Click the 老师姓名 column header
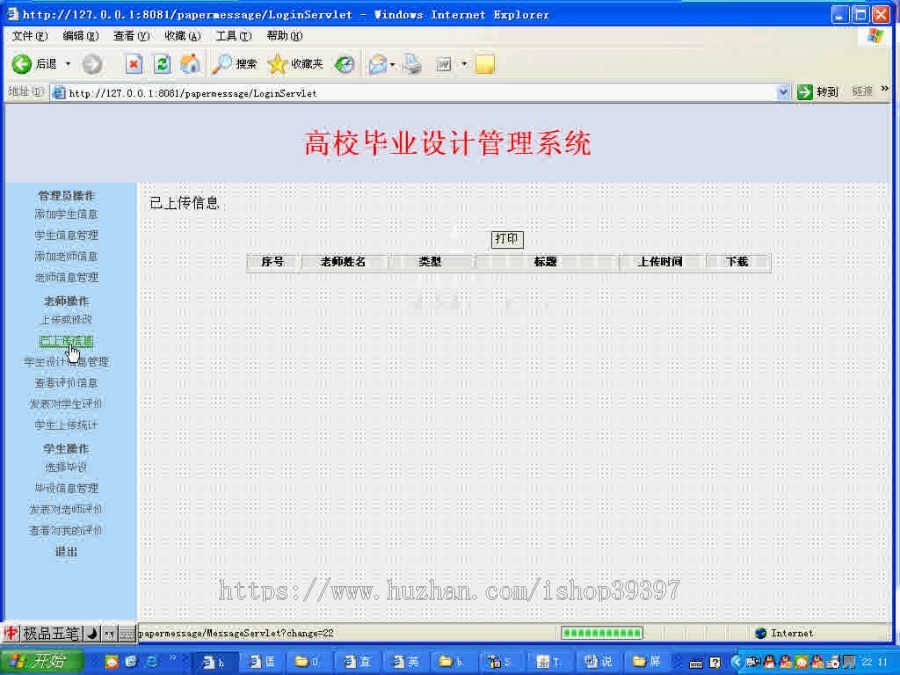This screenshot has width=900, height=675. click(343, 262)
